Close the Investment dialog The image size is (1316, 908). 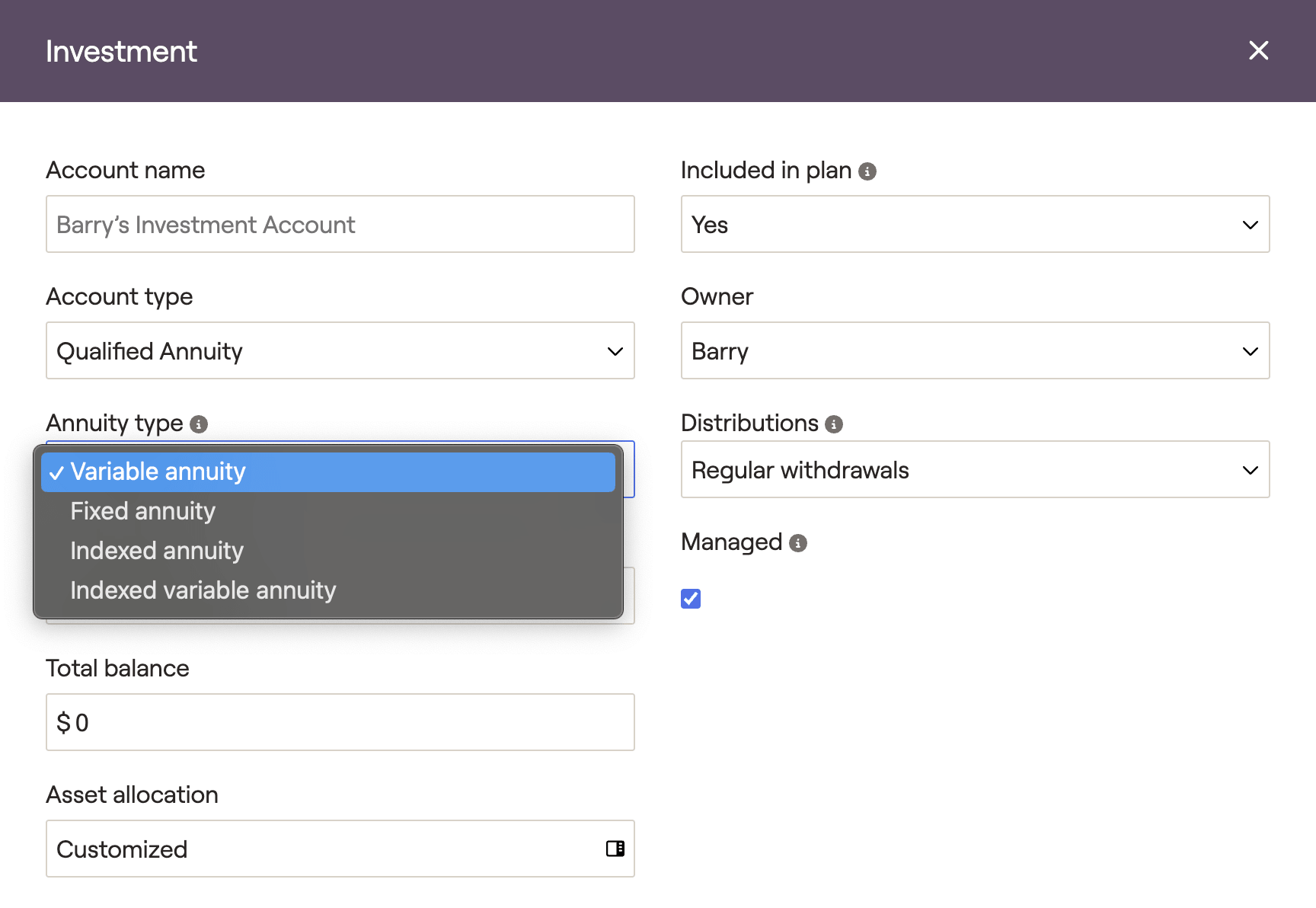point(1258,50)
